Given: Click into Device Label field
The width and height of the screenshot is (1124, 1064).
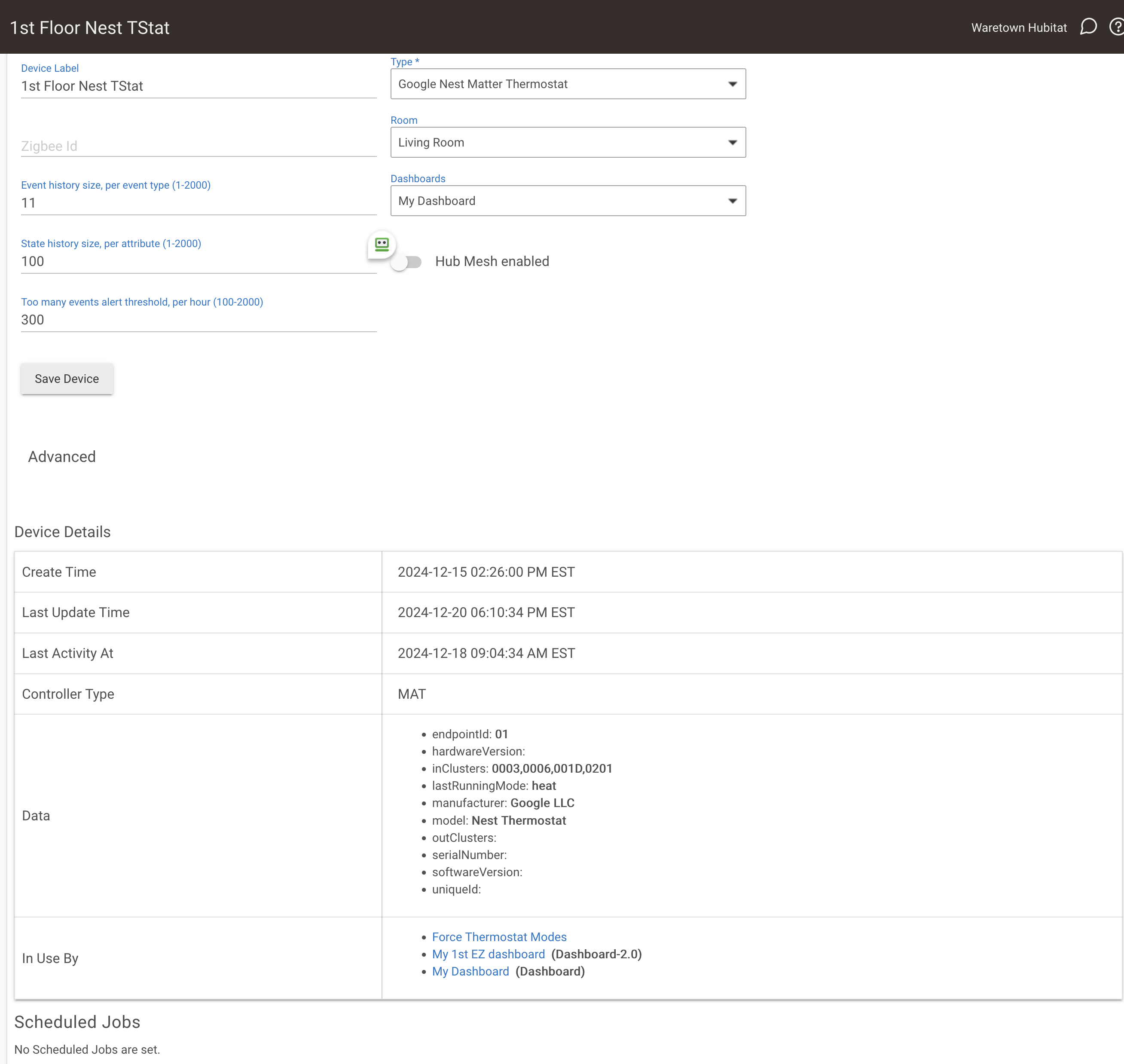Looking at the screenshot, I should tap(199, 86).
